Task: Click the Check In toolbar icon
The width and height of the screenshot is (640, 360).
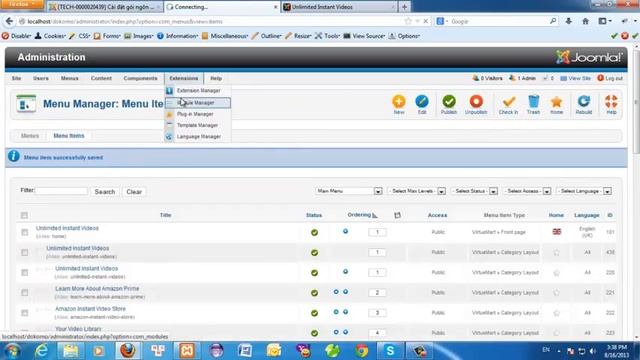Action: [x=508, y=104]
